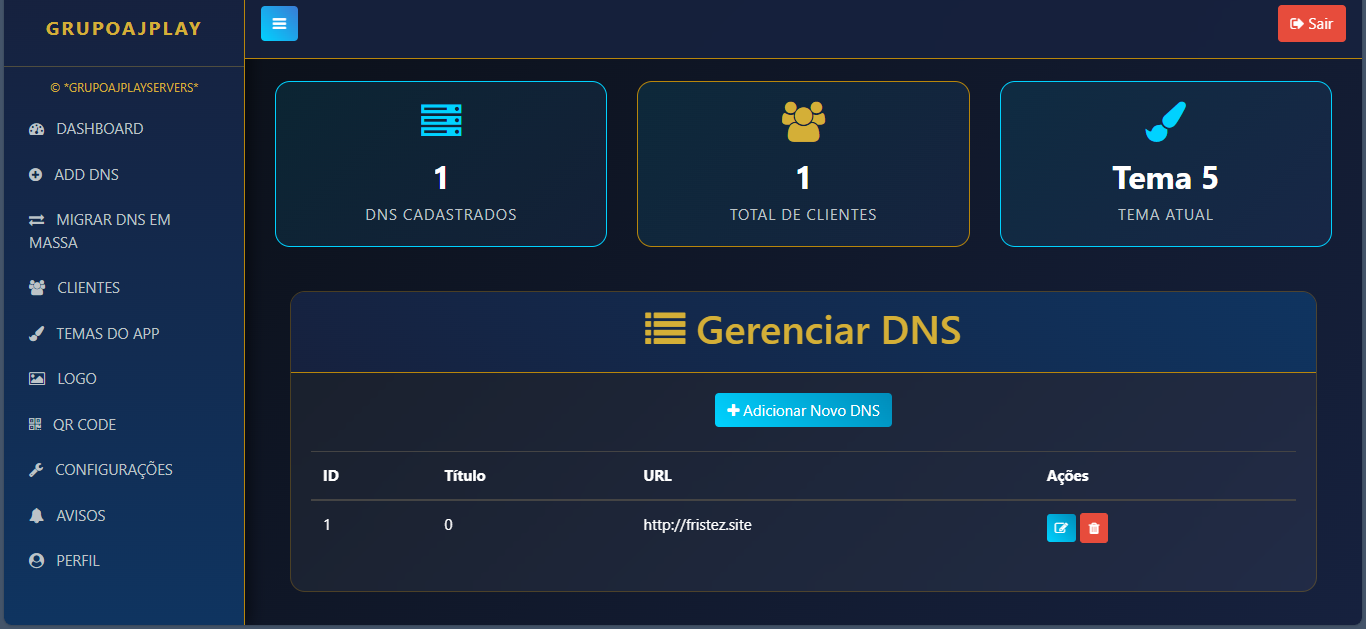Click the Avisos bell icon

click(37, 516)
